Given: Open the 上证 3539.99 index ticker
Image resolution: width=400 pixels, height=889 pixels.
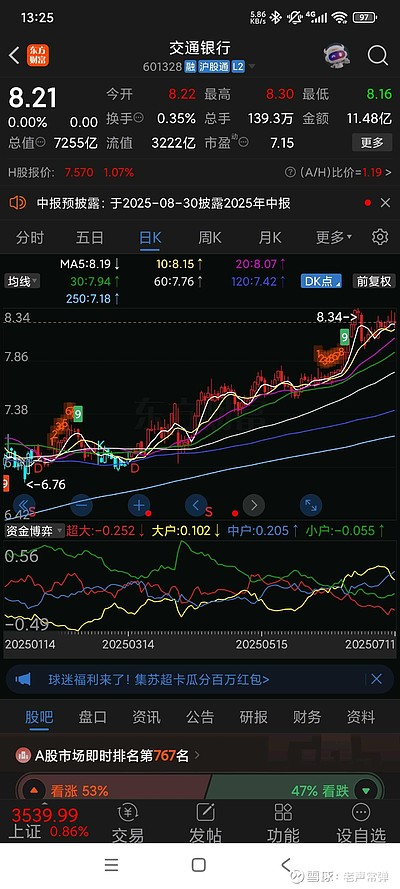Looking at the screenshot, I should point(49,823).
